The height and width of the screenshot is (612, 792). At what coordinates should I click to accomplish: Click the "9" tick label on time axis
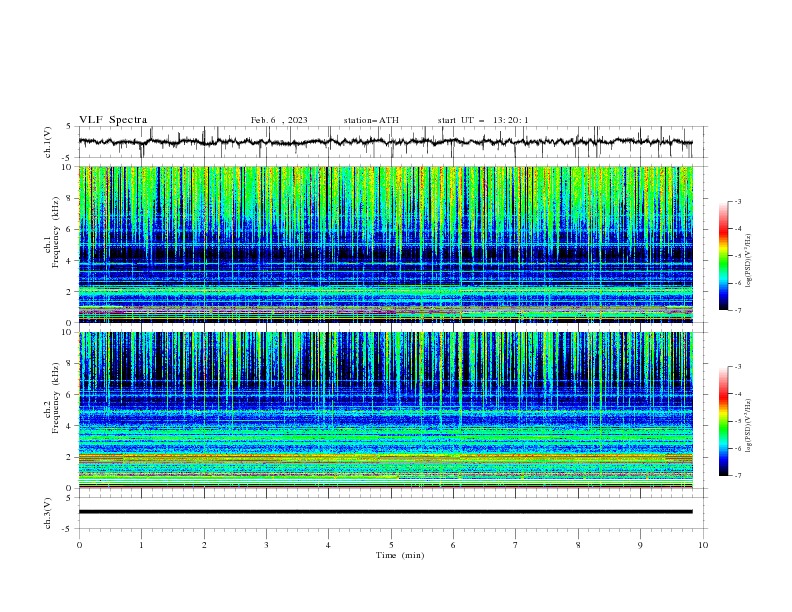pyautogui.click(x=640, y=545)
